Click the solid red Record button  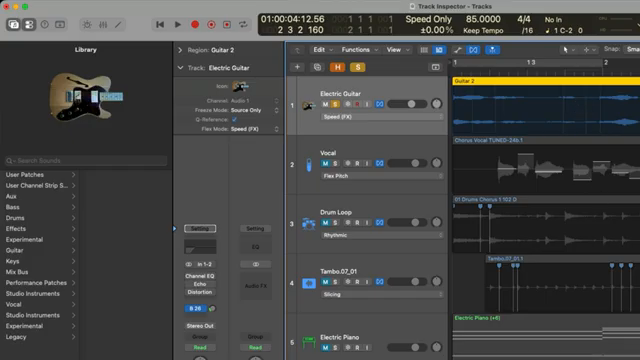click(195, 24)
